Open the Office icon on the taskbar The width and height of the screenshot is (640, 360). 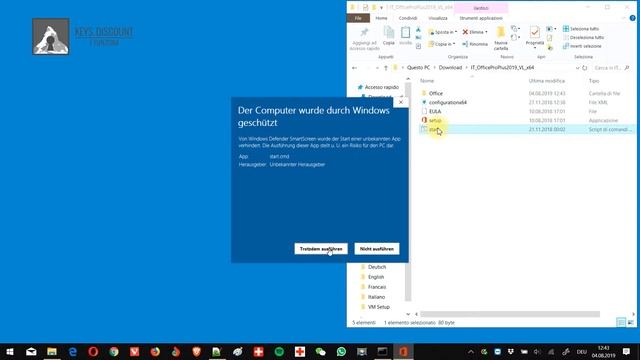point(403,351)
